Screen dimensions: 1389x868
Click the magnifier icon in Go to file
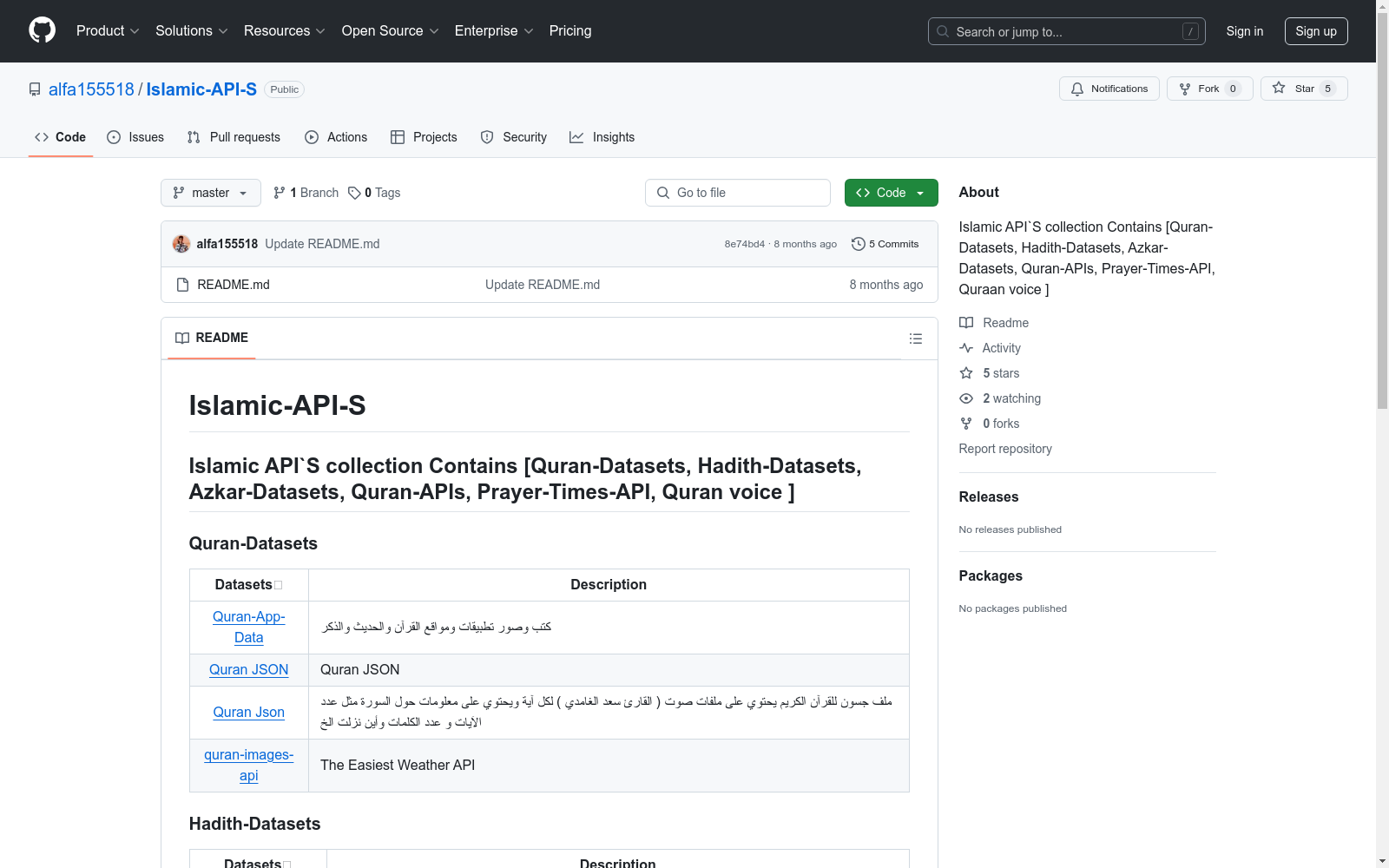pyautogui.click(x=663, y=193)
